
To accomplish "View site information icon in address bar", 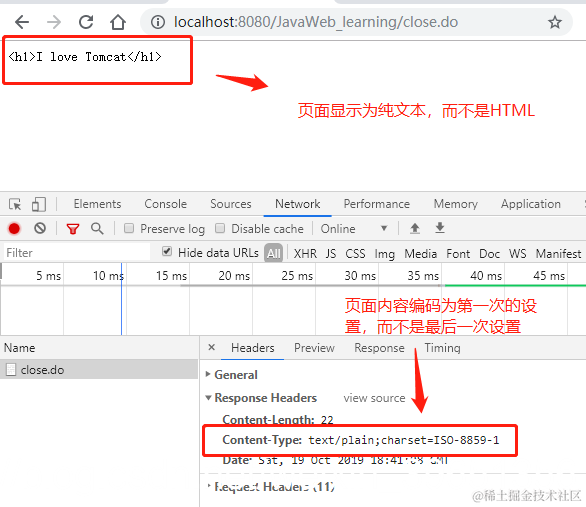I will pos(158,22).
